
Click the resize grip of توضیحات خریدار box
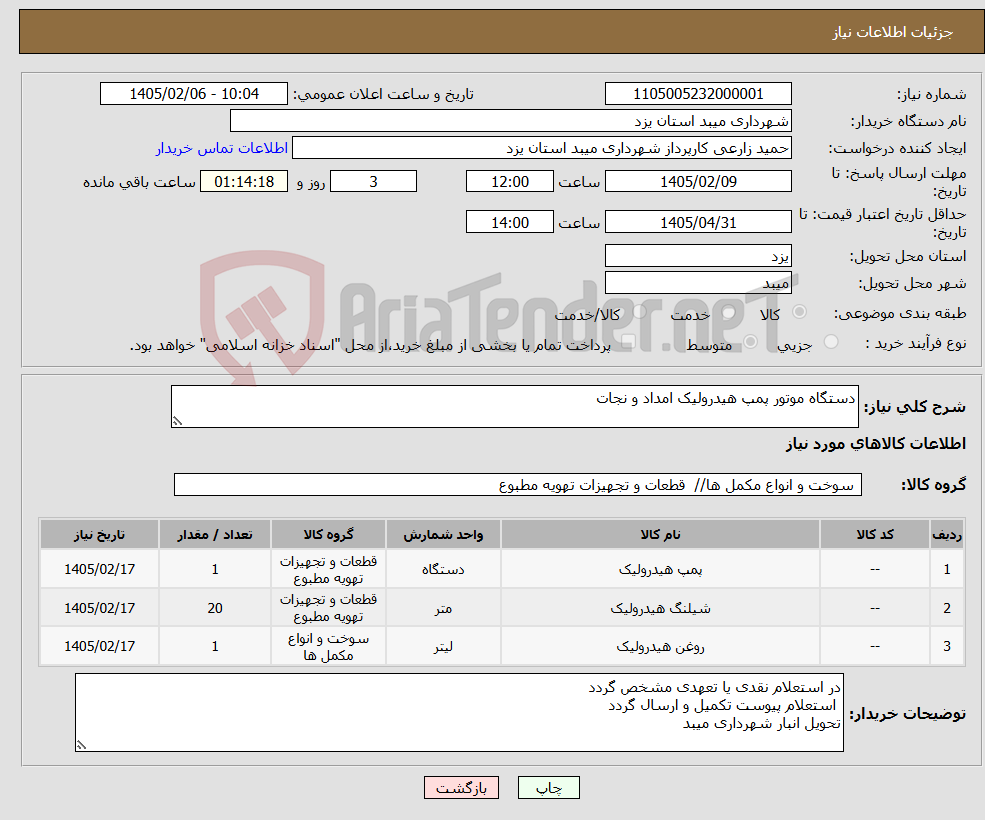pyautogui.click(x=81, y=745)
